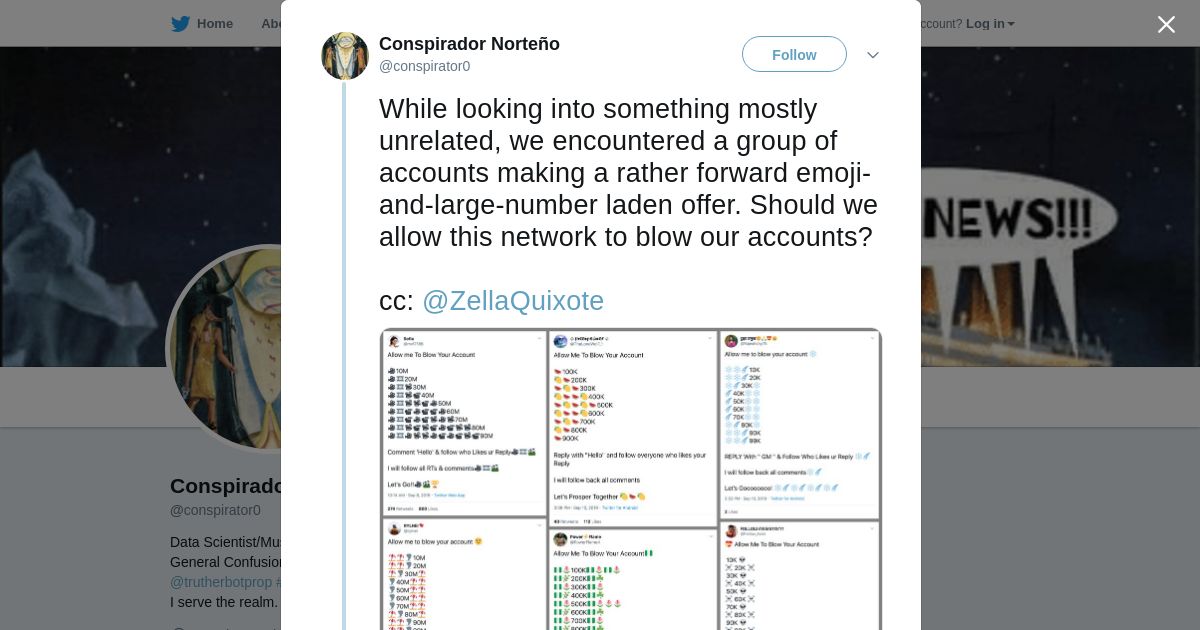This screenshot has height=630, width=1200.
Task: Open the About menu item in top bar
Action: (271, 24)
